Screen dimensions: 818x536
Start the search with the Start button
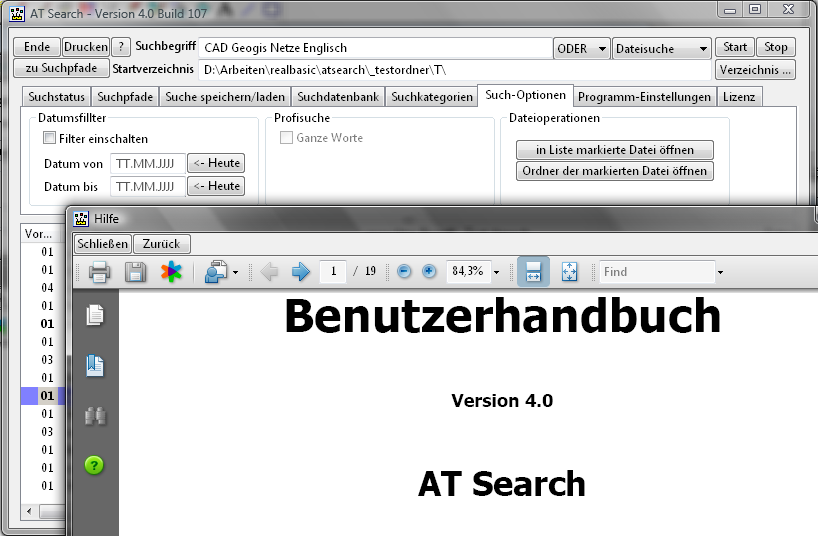735,47
